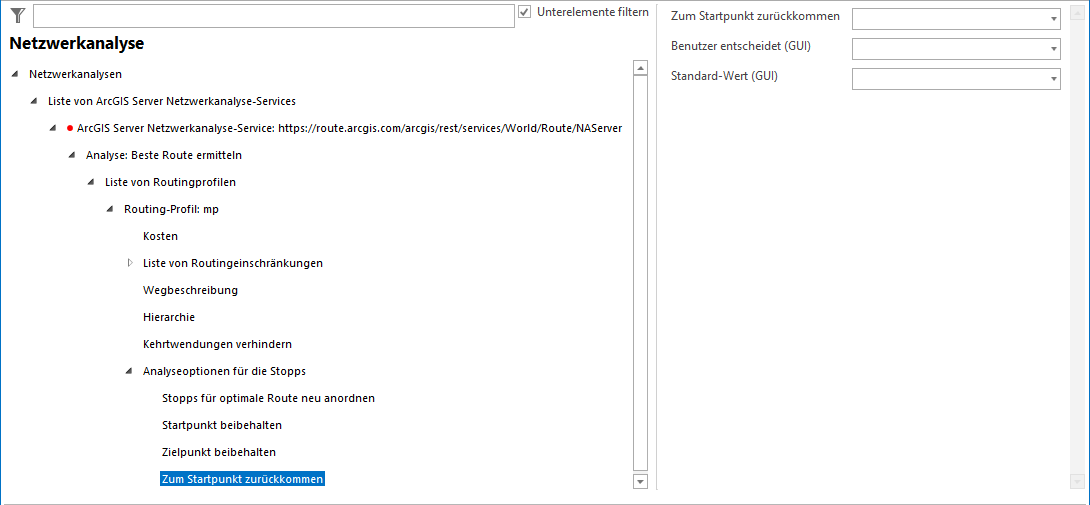
Task: Select the Hierarchie tree item
Action: pyautogui.click(x=168, y=317)
